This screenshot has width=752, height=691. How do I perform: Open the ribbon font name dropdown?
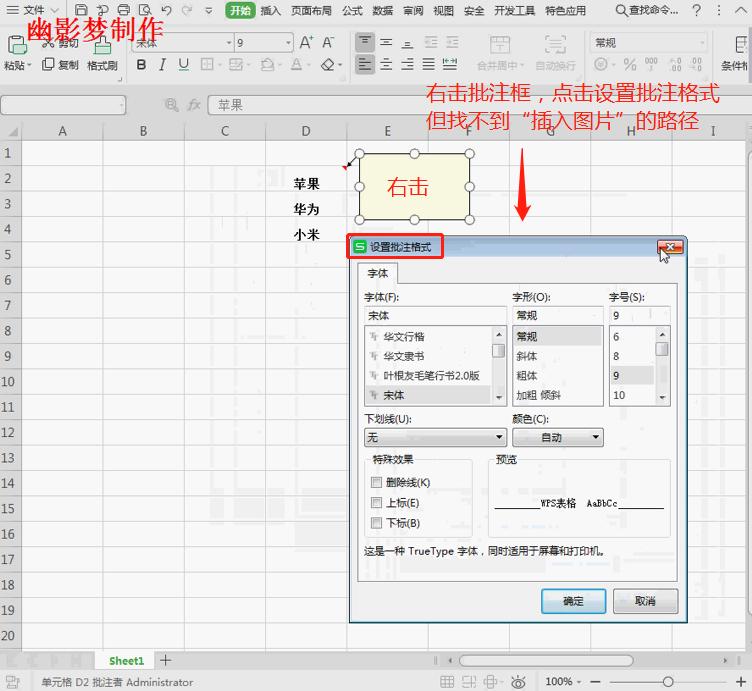[x=229, y=43]
